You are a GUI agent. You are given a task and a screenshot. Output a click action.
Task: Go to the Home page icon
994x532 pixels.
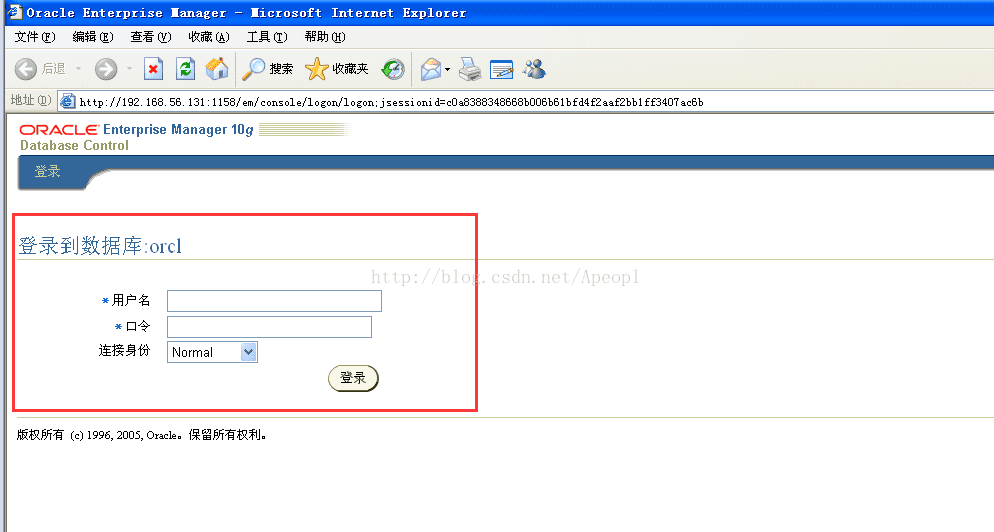[x=217, y=69]
